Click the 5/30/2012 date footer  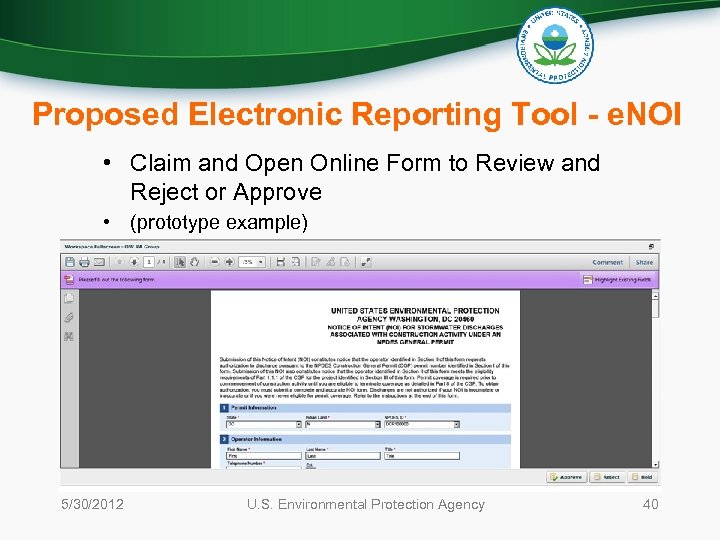pyautogui.click(x=93, y=504)
